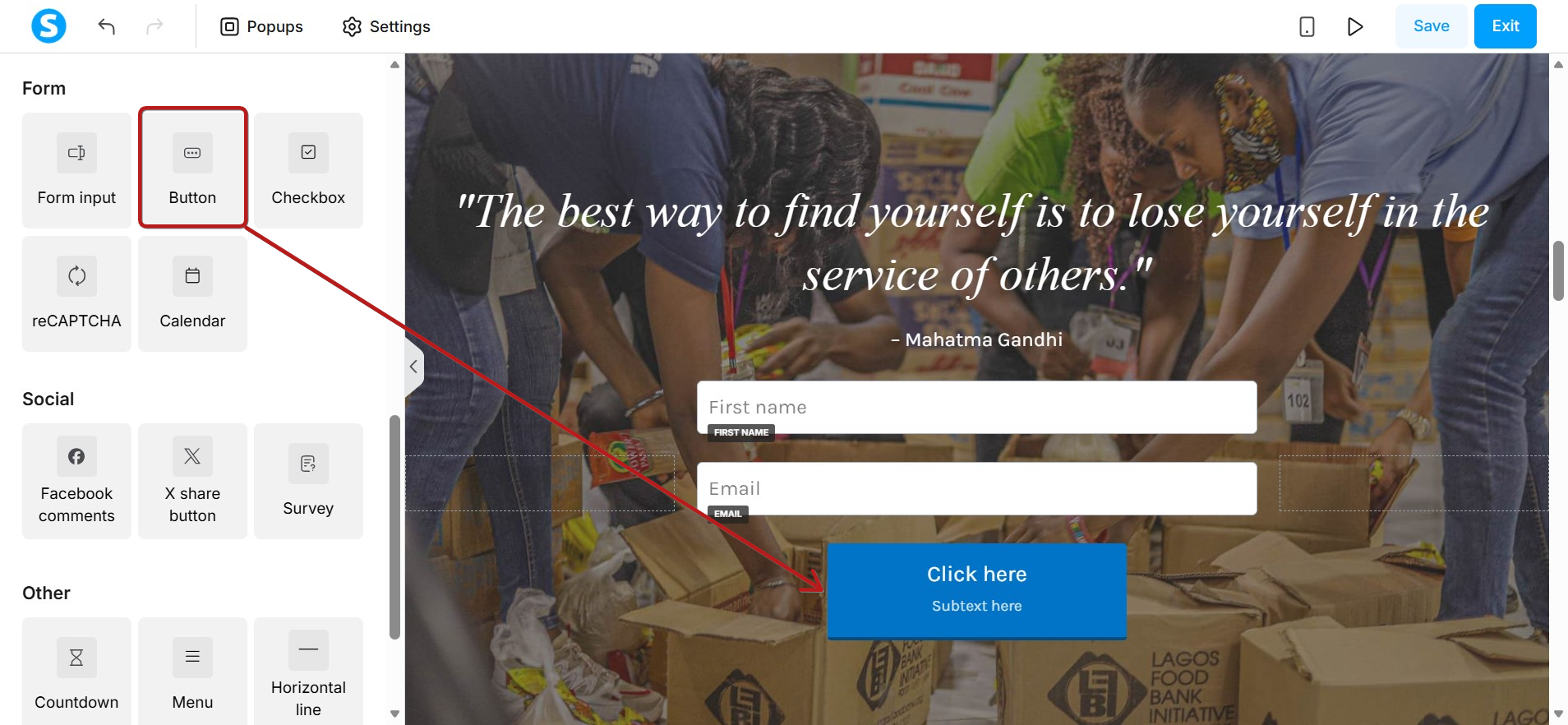Image resolution: width=1568 pixels, height=725 pixels.
Task: Collapse the left elements sidebar
Action: click(413, 367)
